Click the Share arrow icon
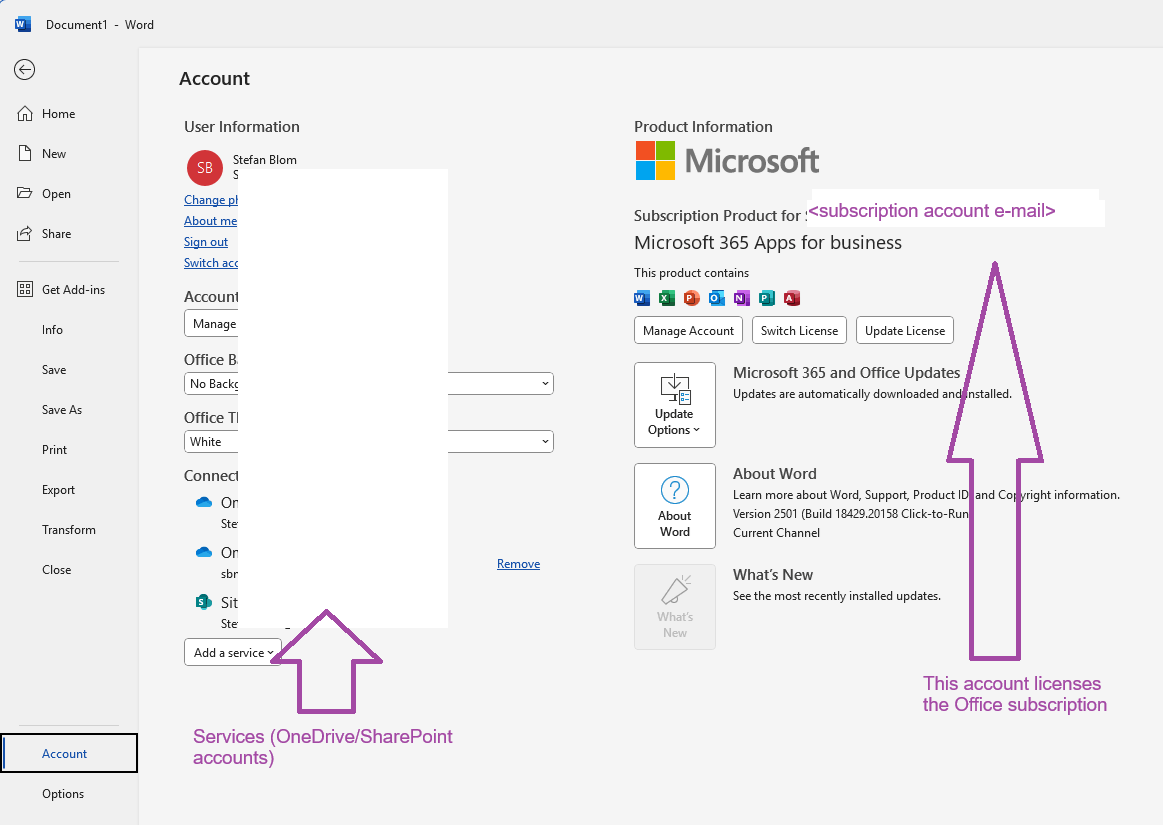Screen dimensions: 1163x825 25,234
